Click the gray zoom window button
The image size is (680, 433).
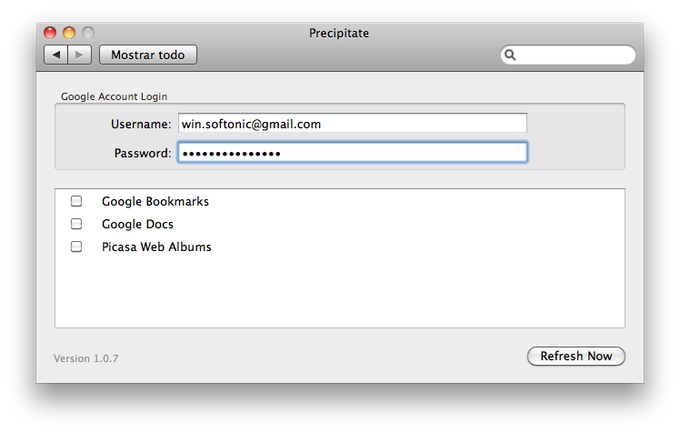(88, 33)
